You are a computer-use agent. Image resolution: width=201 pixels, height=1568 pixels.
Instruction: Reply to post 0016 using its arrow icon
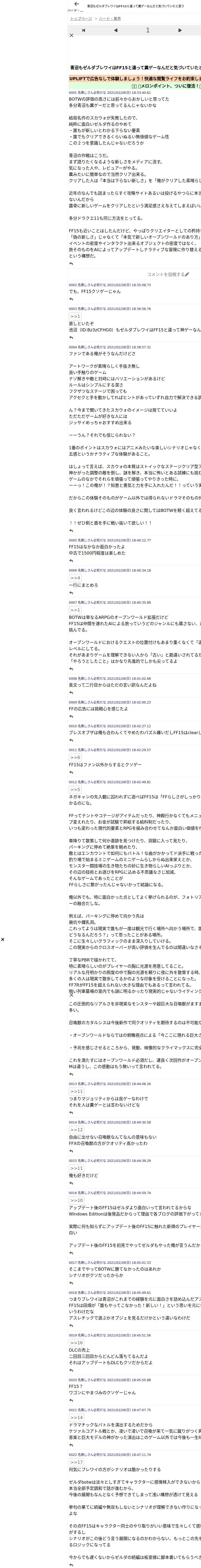[x=71, y=1253]
